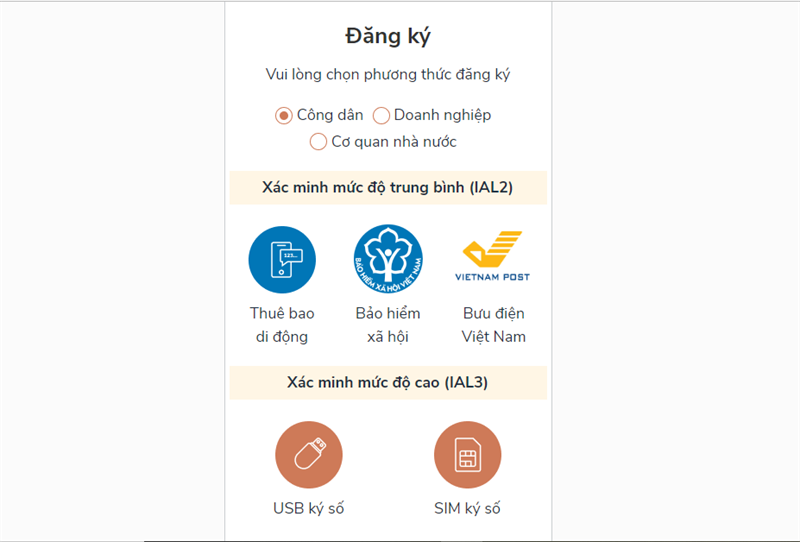Image resolution: width=800 pixels, height=542 pixels.
Task: Select the social insurance emblem icon
Action: (x=388, y=259)
